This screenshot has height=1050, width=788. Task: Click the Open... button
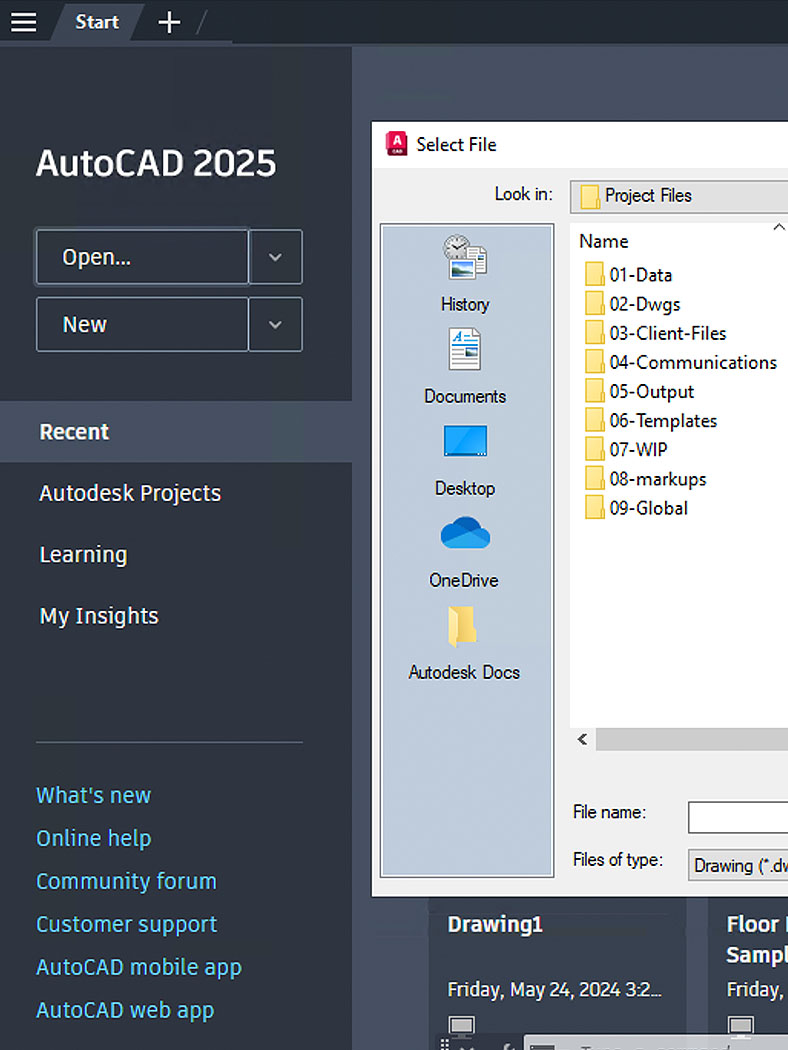tap(142, 257)
